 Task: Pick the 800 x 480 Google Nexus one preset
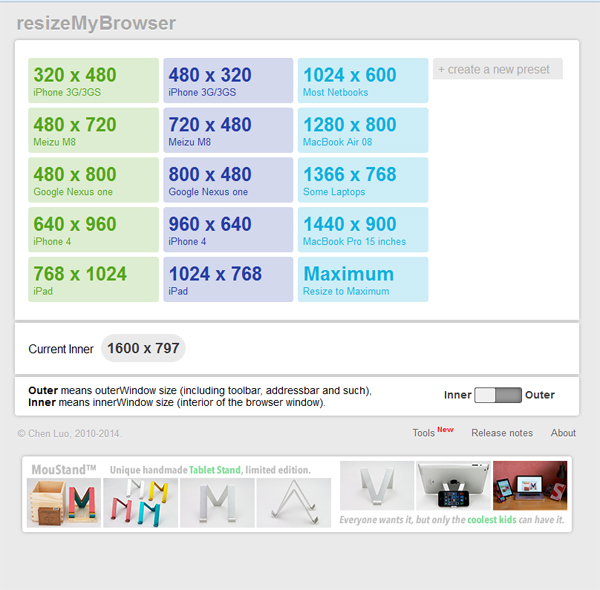(x=228, y=180)
